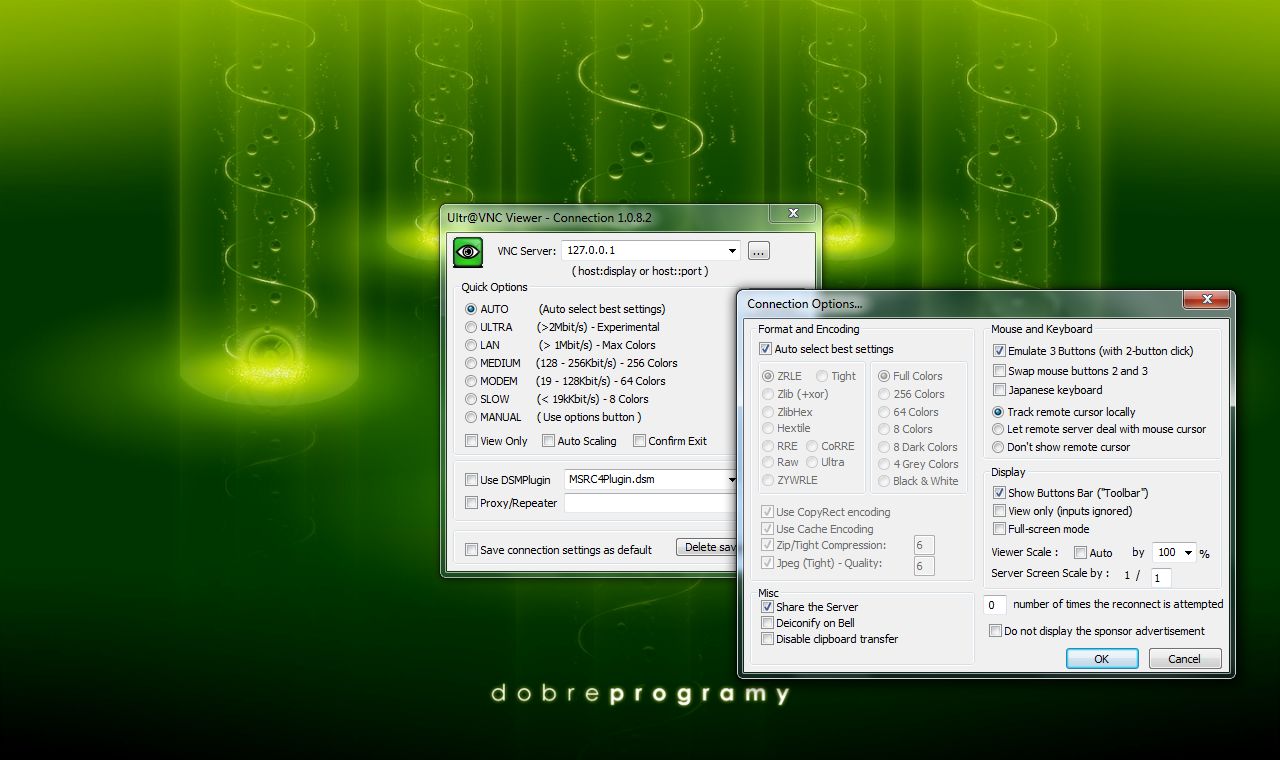Select the ULTRA quick option
Viewport: 1280px width, 760px height.
pos(471,327)
